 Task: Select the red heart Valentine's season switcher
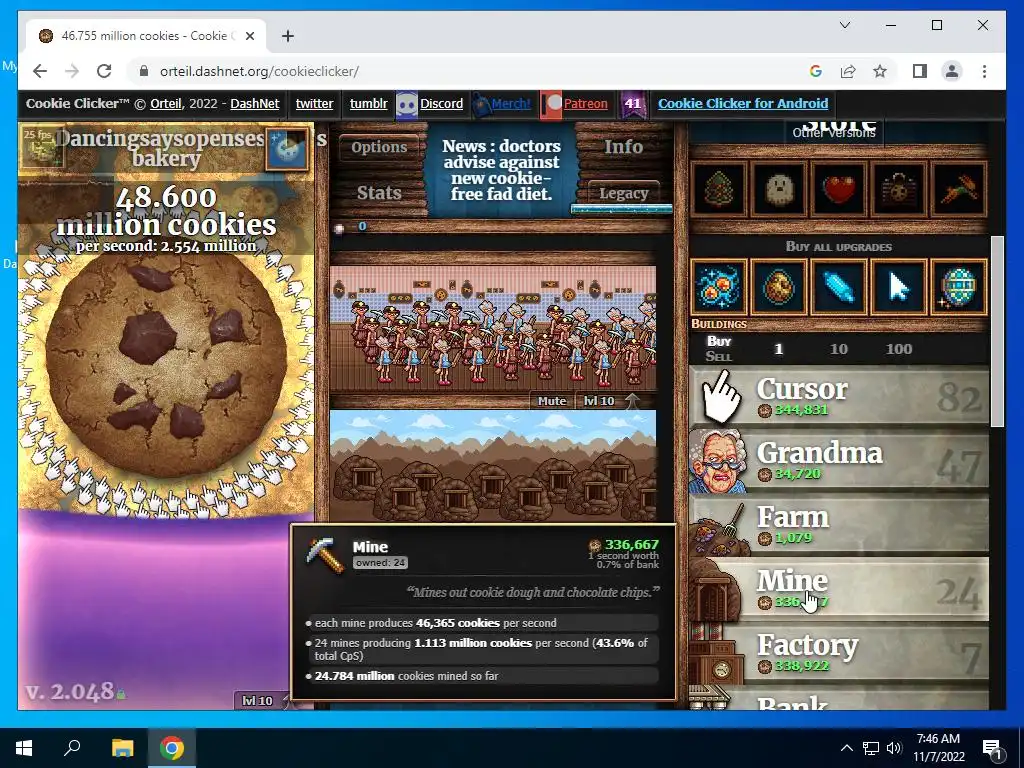point(839,189)
